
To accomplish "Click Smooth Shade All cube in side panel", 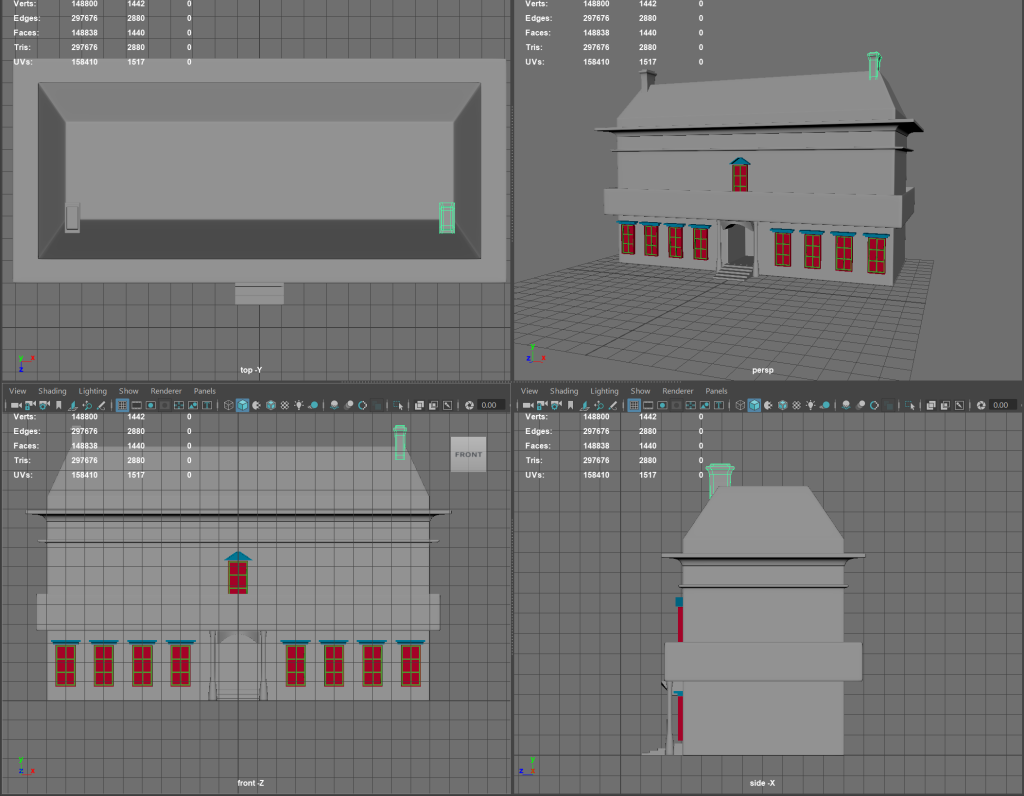I will click(754, 405).
